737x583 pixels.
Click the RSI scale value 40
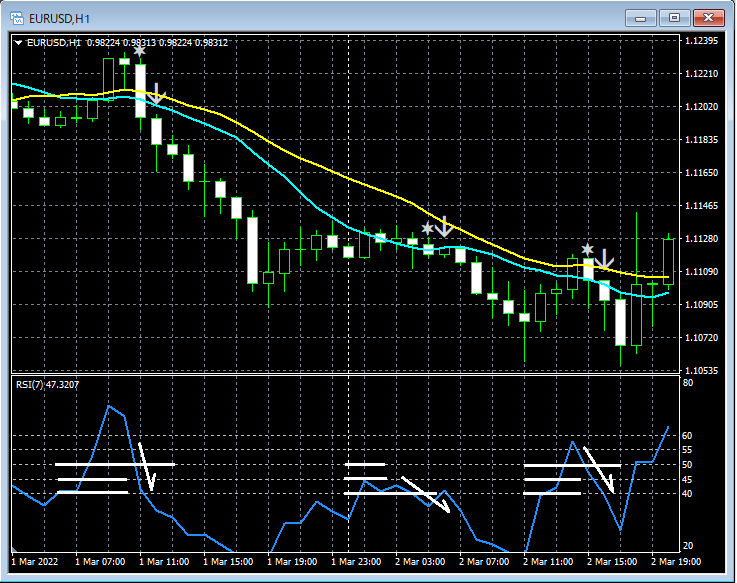[x=687, y=494]
